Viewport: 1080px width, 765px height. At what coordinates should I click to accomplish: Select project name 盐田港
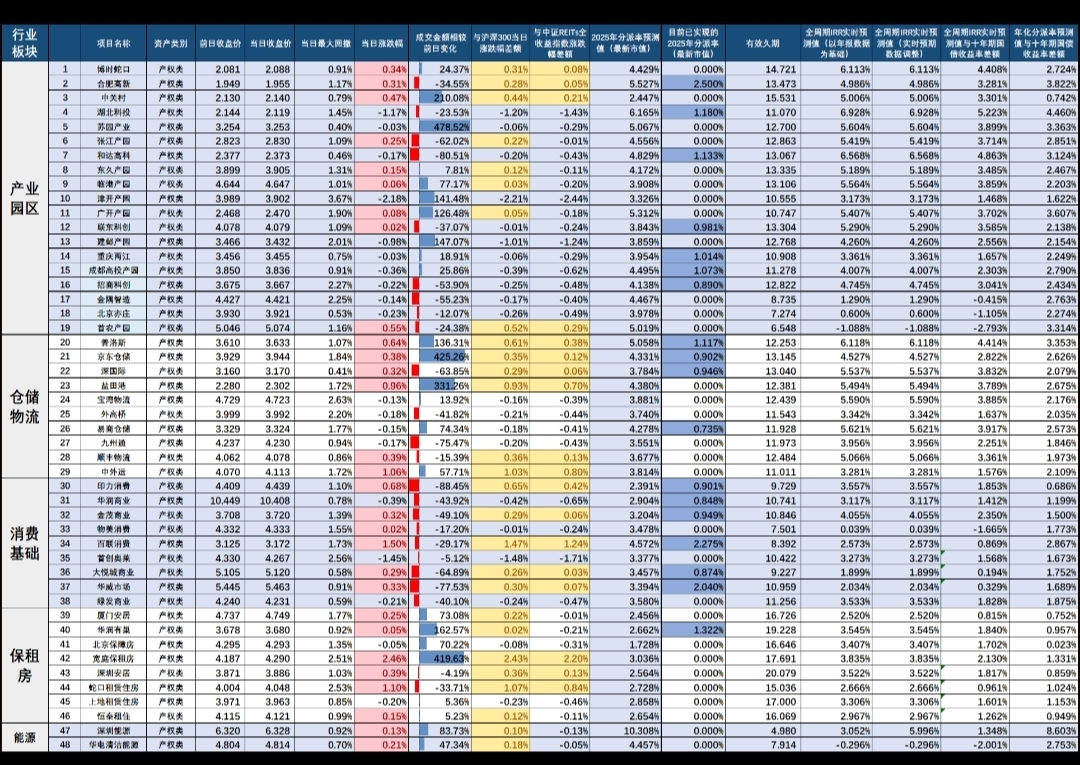click(x=114, y=386)
